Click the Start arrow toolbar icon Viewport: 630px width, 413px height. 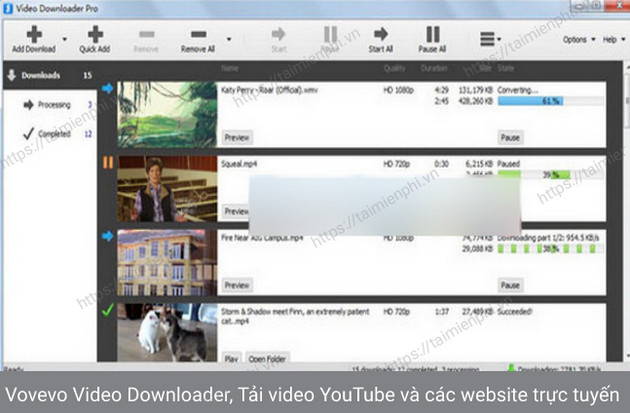tap(278, 34)
